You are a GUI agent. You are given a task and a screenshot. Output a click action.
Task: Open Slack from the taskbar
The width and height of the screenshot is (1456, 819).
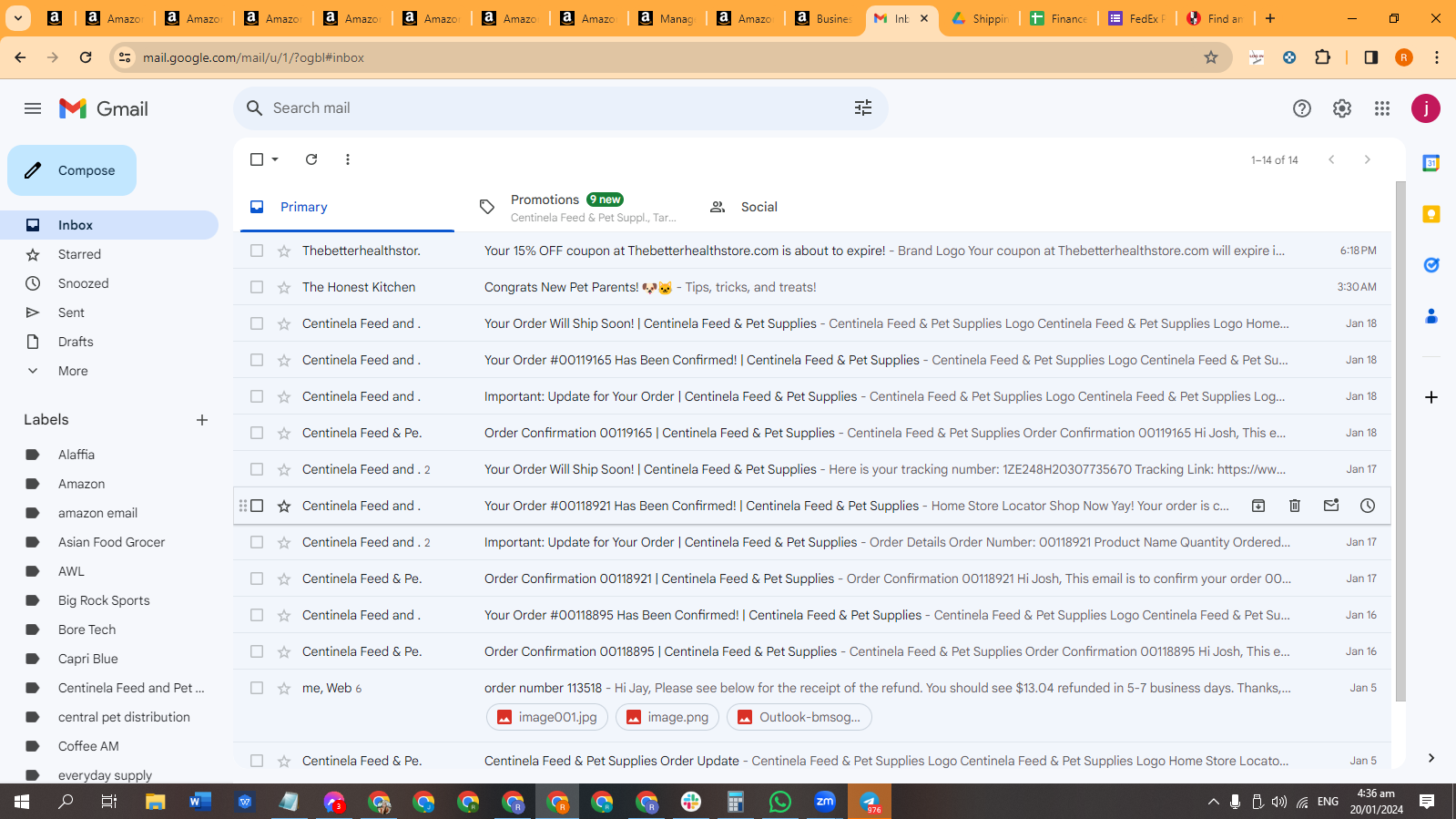[691, 802]
